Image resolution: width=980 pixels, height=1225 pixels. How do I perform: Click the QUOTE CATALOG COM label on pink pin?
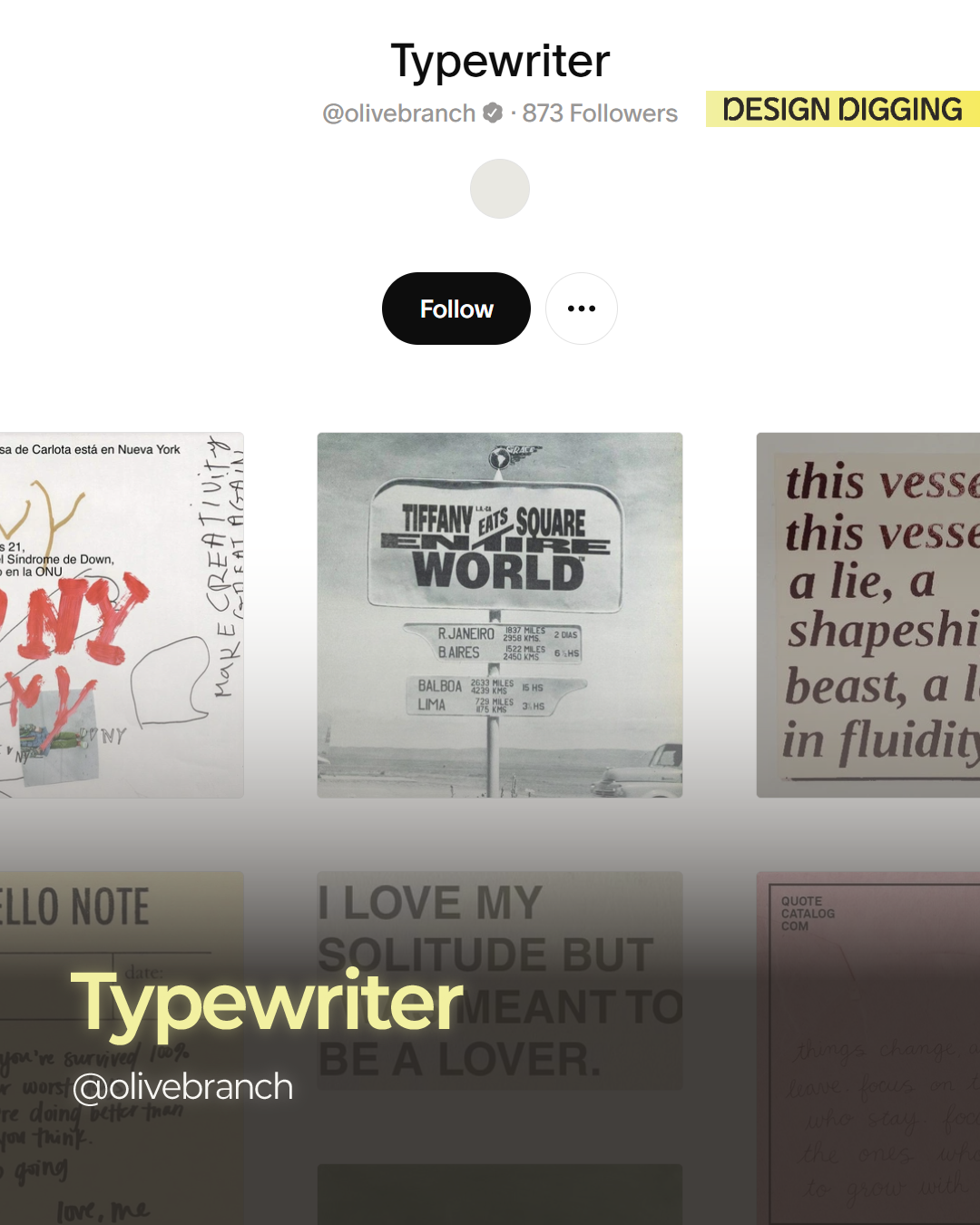808,914
